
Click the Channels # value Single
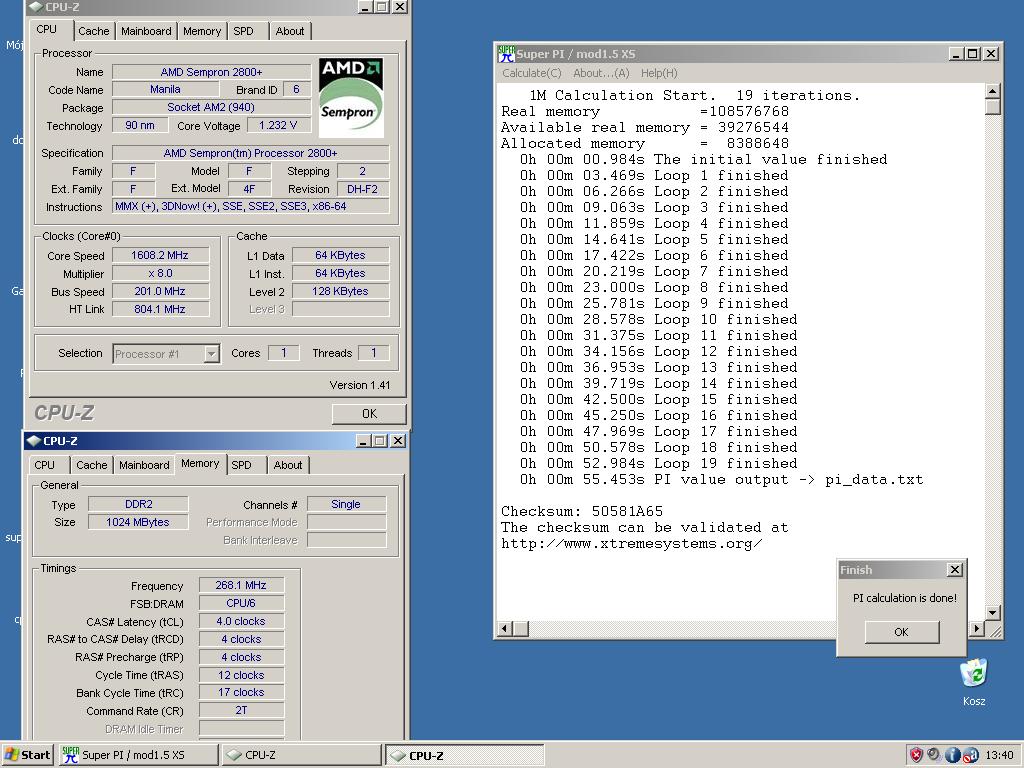(346, 504)
